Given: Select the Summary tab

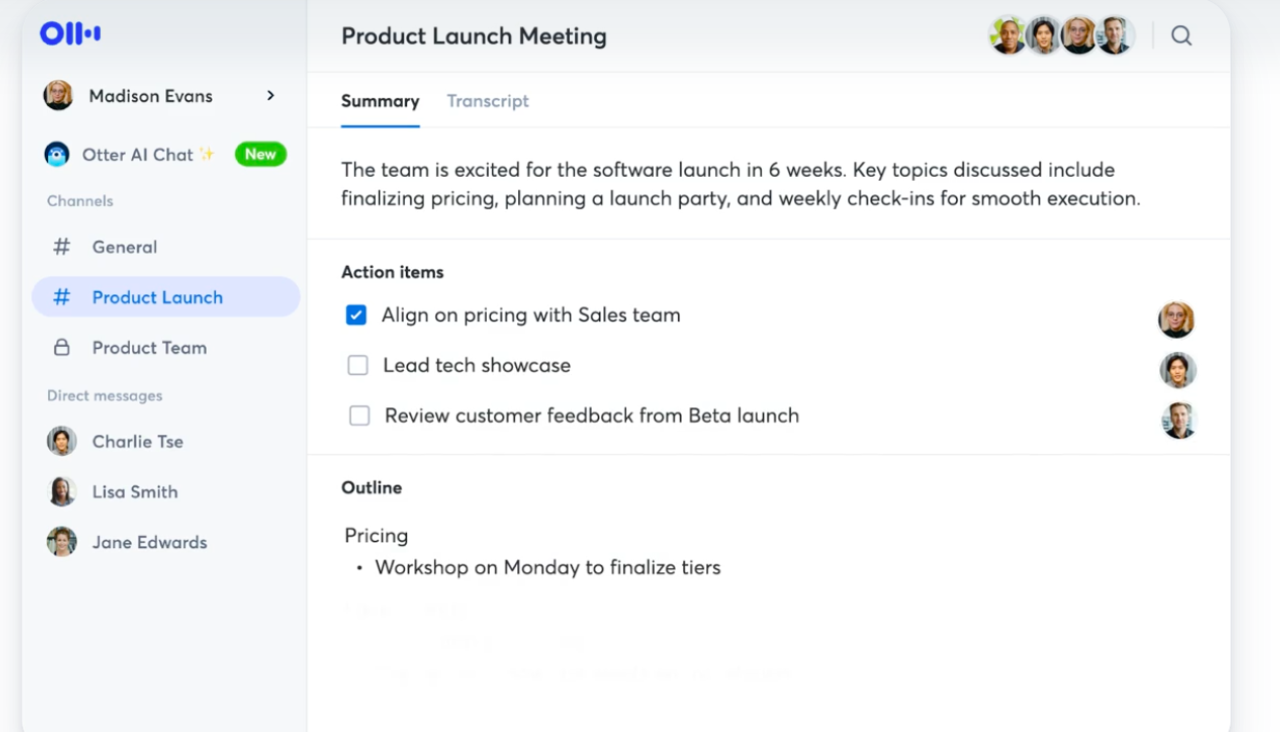Looking at the screenshot, I should (380, 101).
